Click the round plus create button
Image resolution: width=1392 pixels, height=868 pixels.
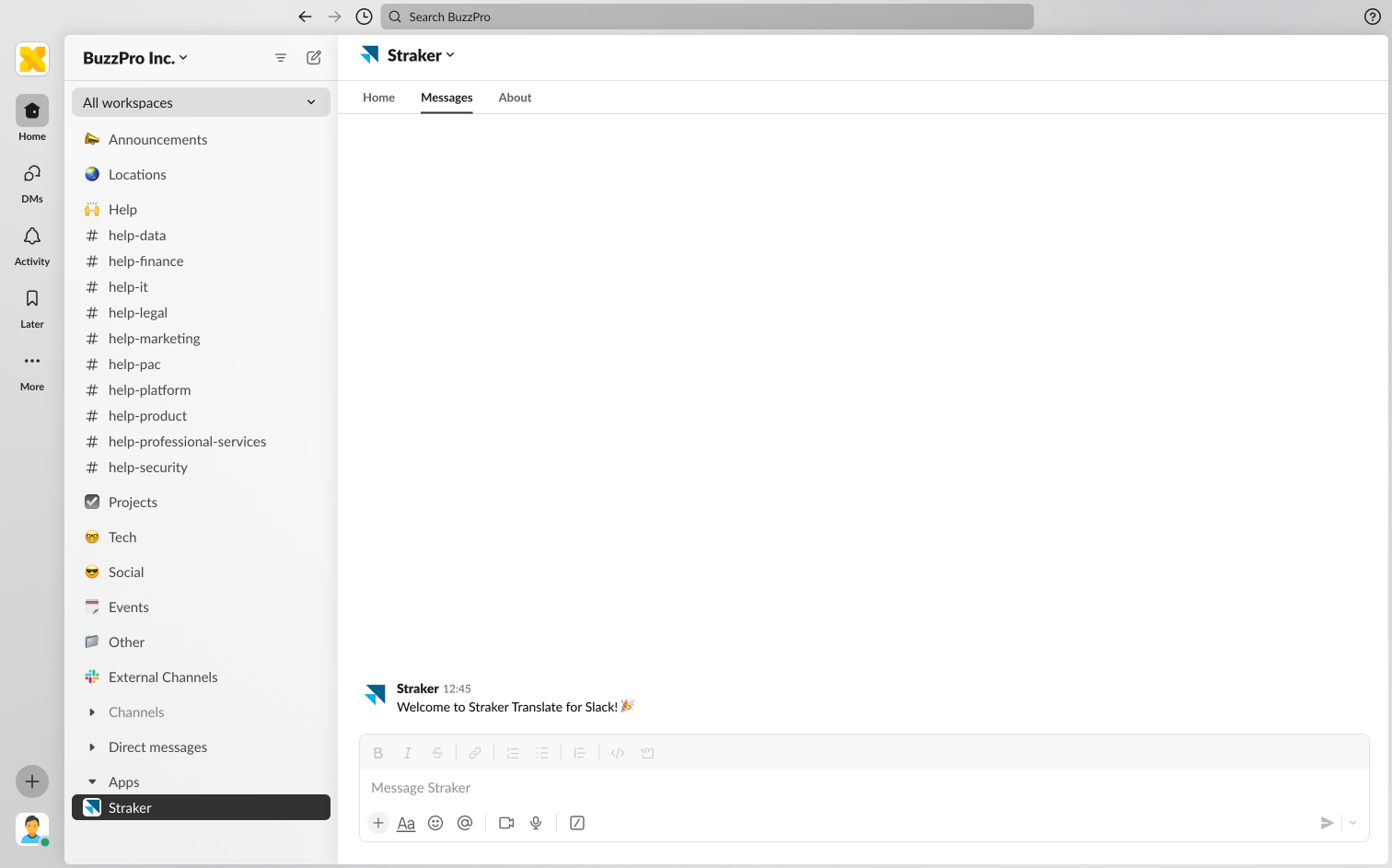32,781
